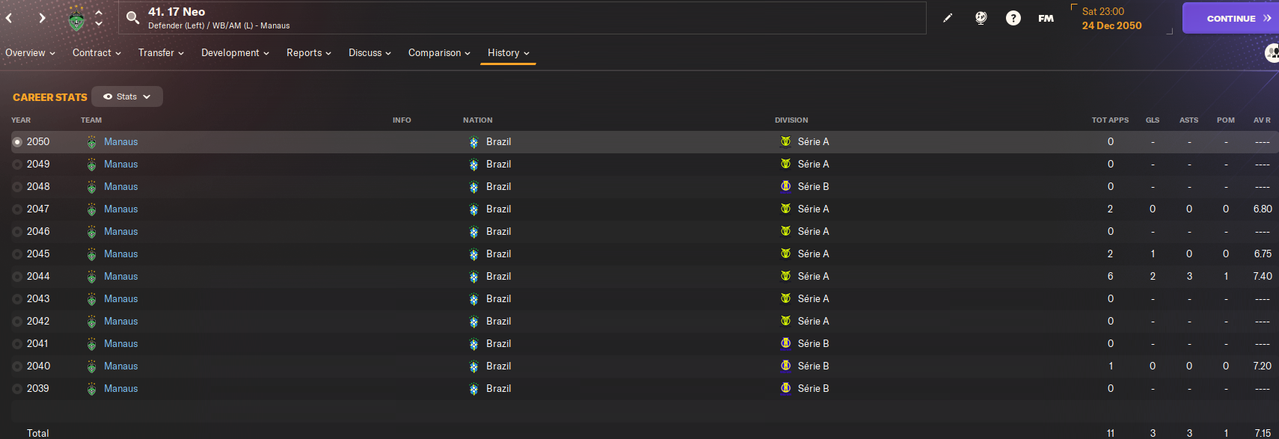Viewport: 1279px width, 439px height.
Task: Select the 2050 season radio button
Action: point(17,142)
